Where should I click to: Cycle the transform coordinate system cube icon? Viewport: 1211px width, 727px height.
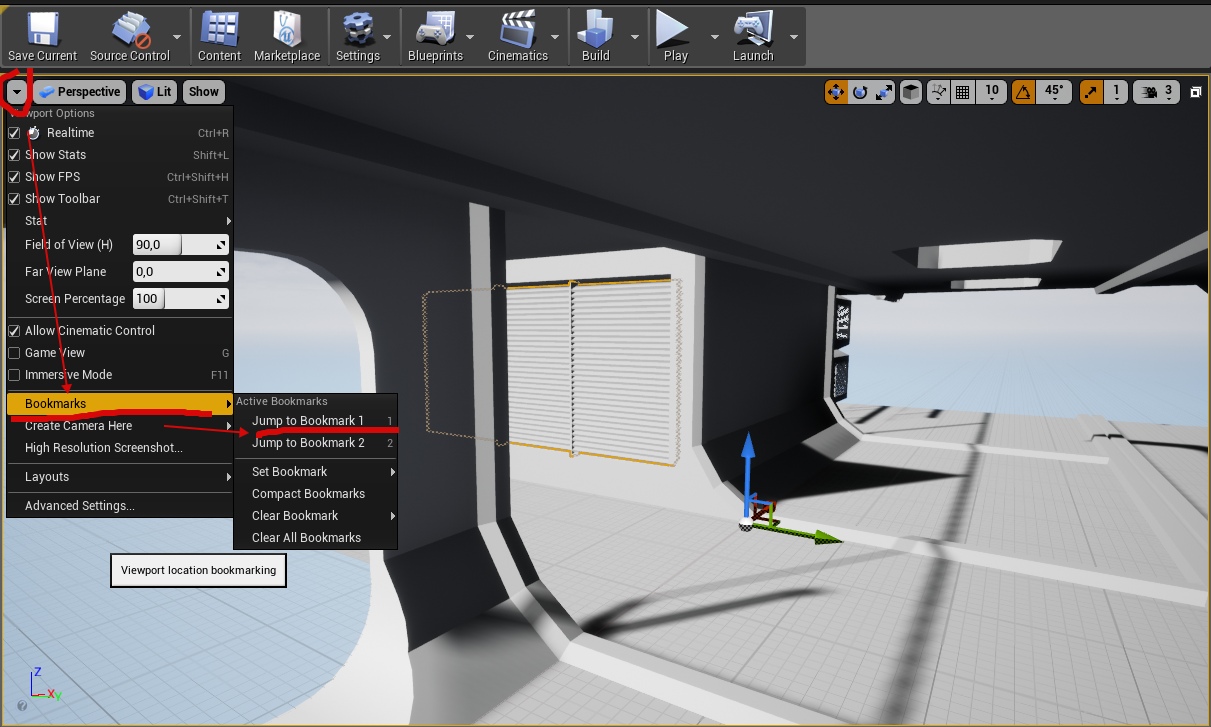(x=911, y=92)
